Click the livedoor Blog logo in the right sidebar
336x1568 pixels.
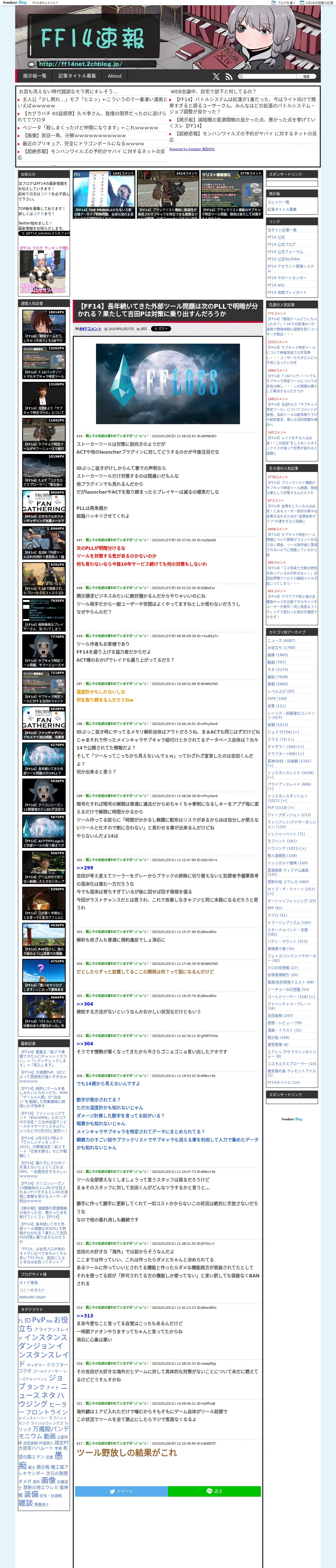click(x=292, y=1119)
